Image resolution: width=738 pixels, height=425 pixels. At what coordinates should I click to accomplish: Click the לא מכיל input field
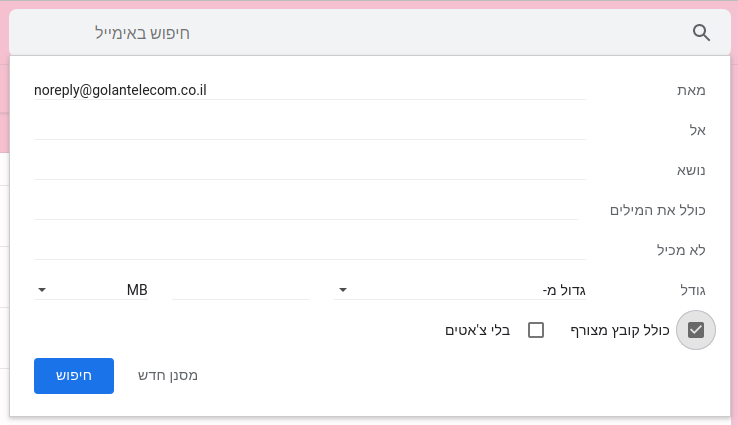pyautogui.click(x=310, y=250)
